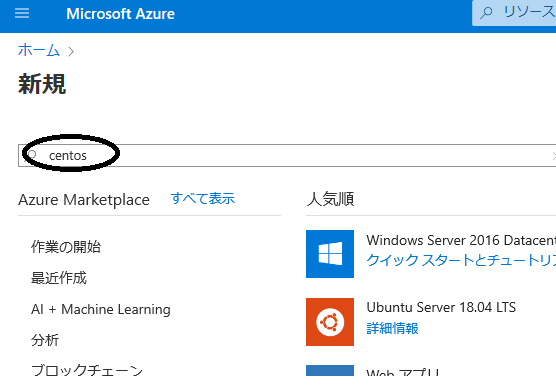This screenshot has width=556, height=391.
Task: Select 分析 category
Action: pos(45,340)
